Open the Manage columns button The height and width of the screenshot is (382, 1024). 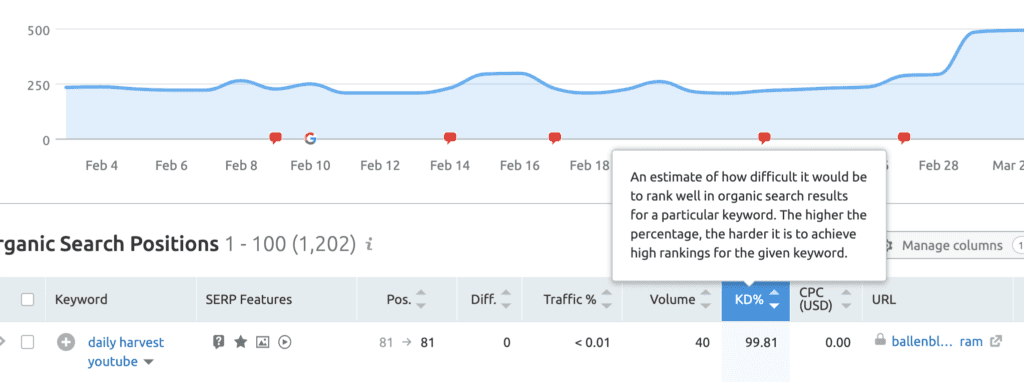[x=942, y=246]
